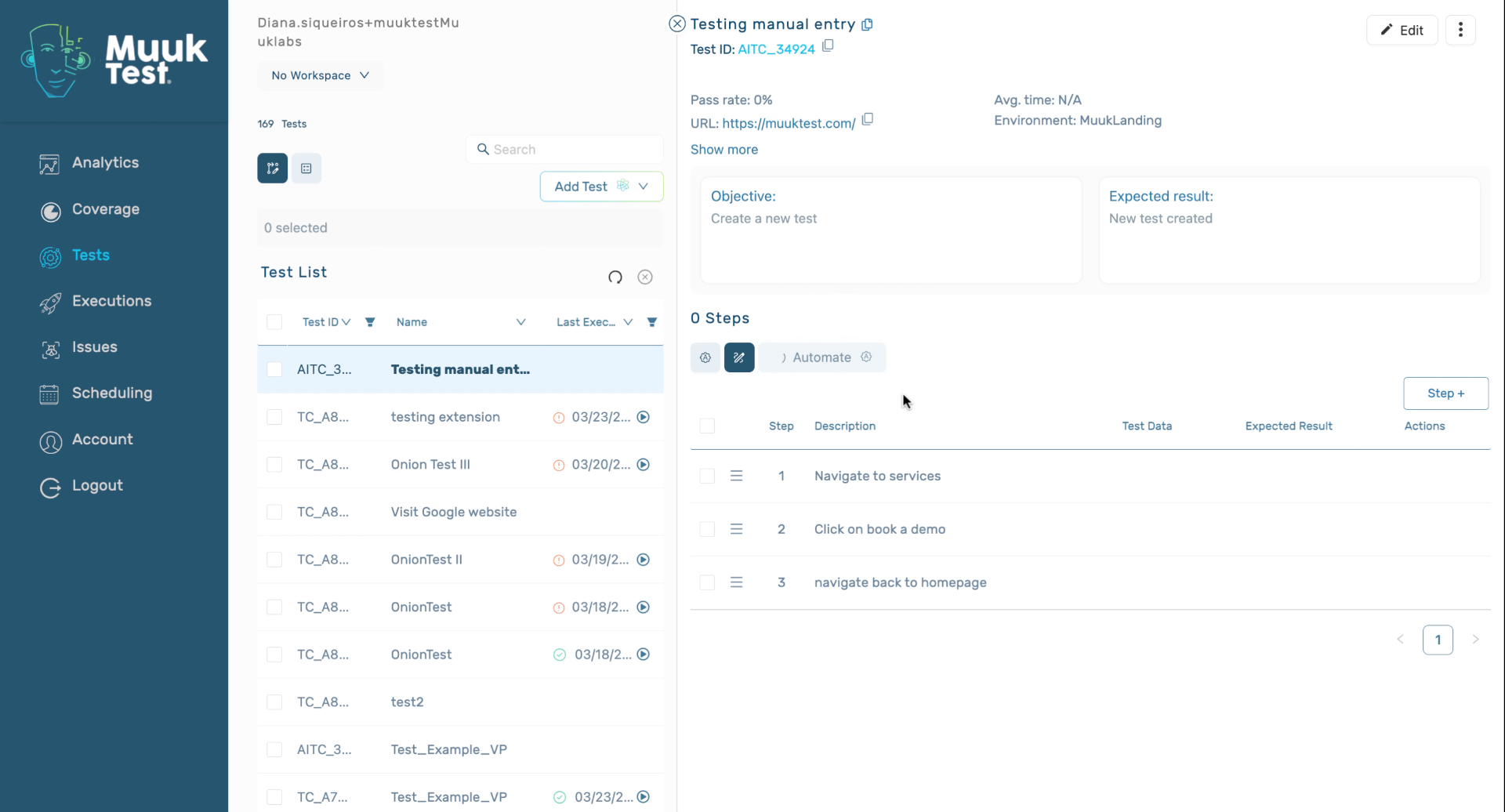Click the Expected result text box
Image resolution: width=1505 pixels, height=812 pixels.
[x=1289, y=230]
